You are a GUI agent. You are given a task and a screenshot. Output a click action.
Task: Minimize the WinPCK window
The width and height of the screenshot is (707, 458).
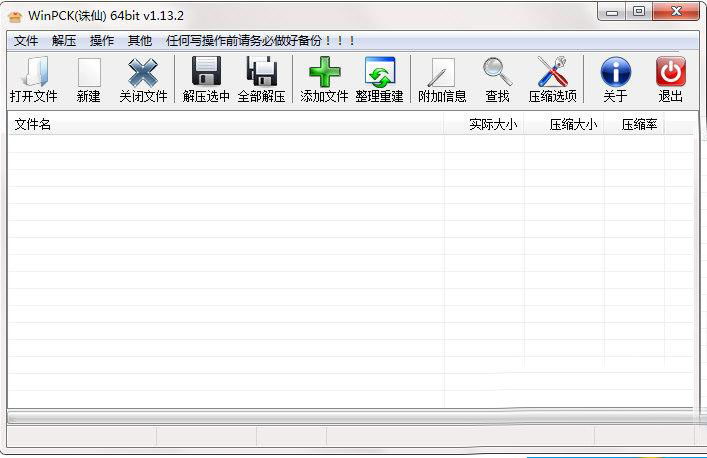point(611,12)
